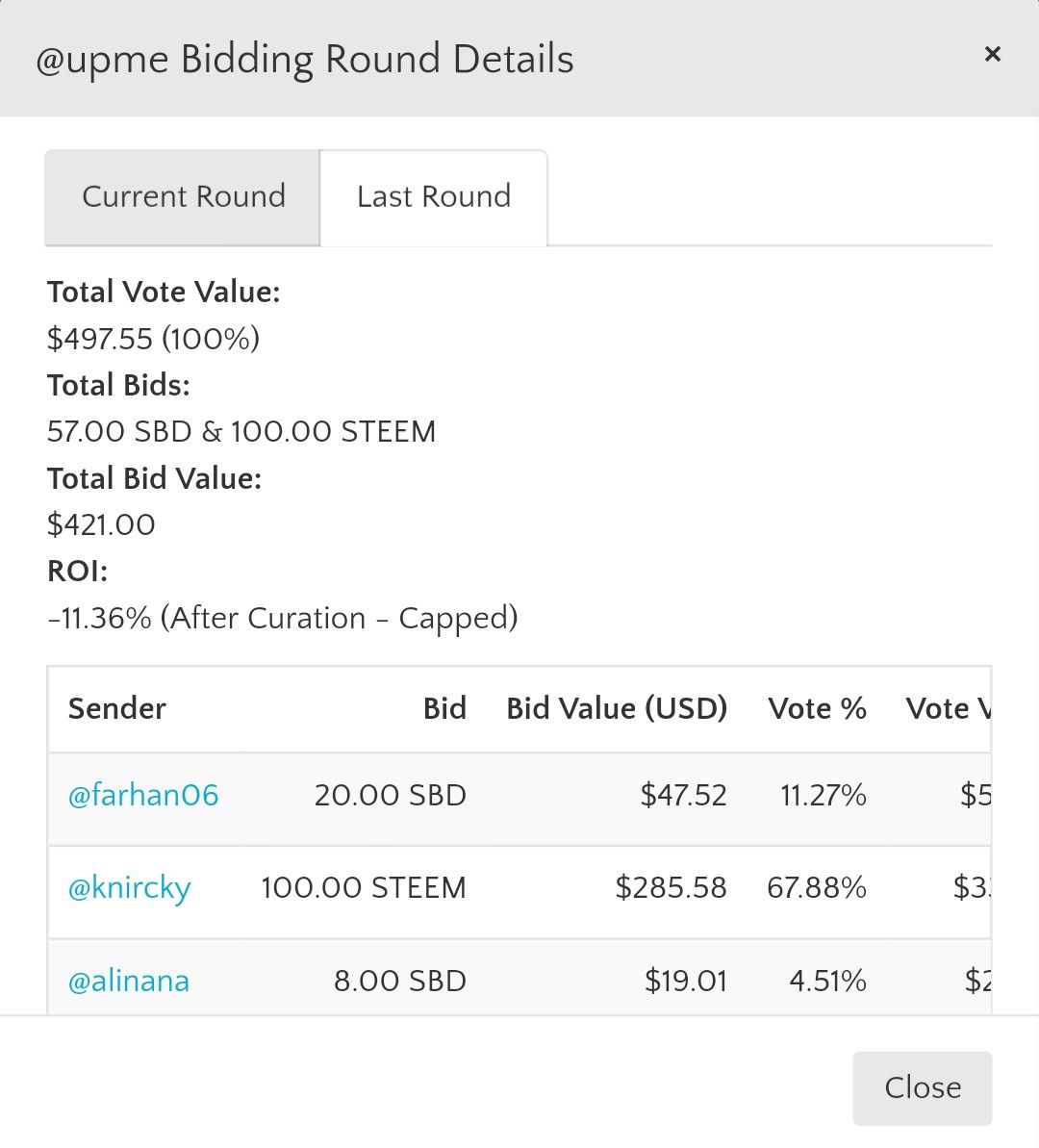The width and height of the screenshot is (1039, 1148).
Task: Open the @knircky sender profile link
Action: [130, 888]
